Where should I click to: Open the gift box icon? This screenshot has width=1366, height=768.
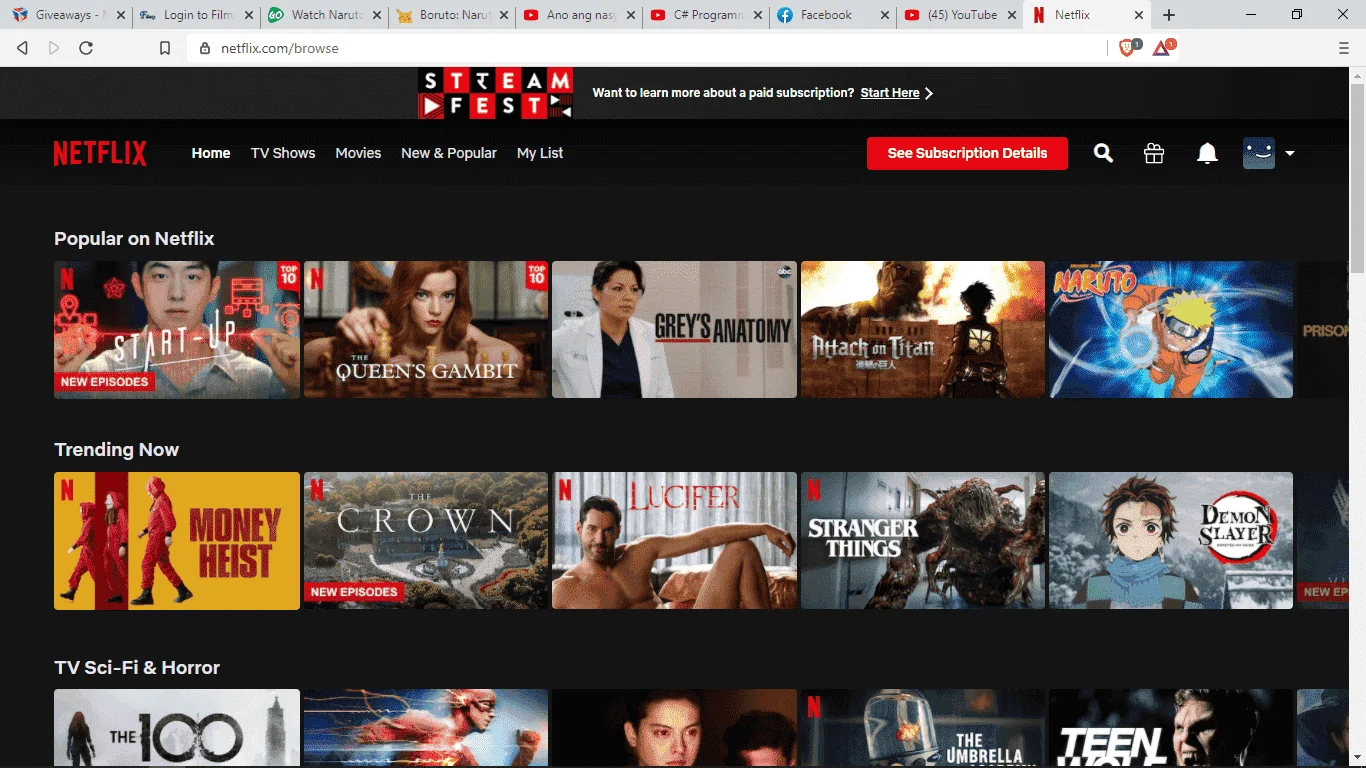click(1154, 153)
